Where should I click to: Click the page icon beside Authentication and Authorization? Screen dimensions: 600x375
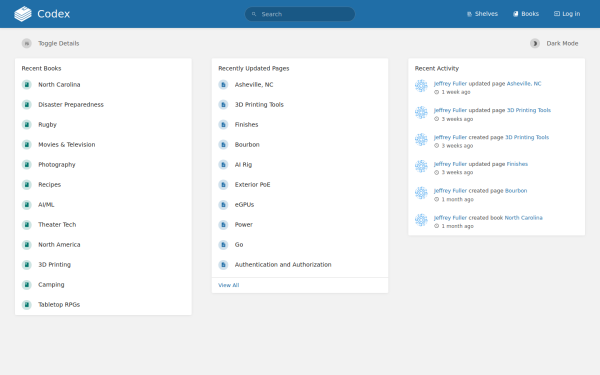(223, 265)
